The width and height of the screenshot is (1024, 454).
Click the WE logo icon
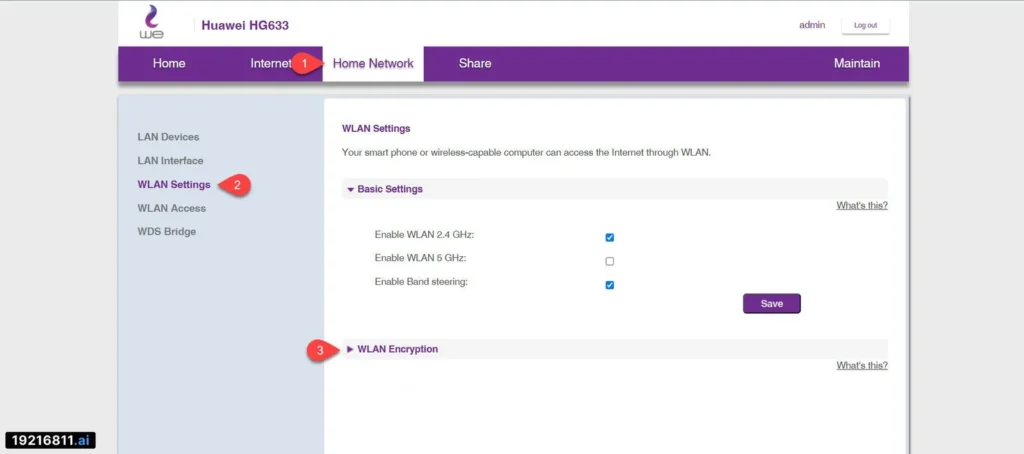click(x=152, y=23)
